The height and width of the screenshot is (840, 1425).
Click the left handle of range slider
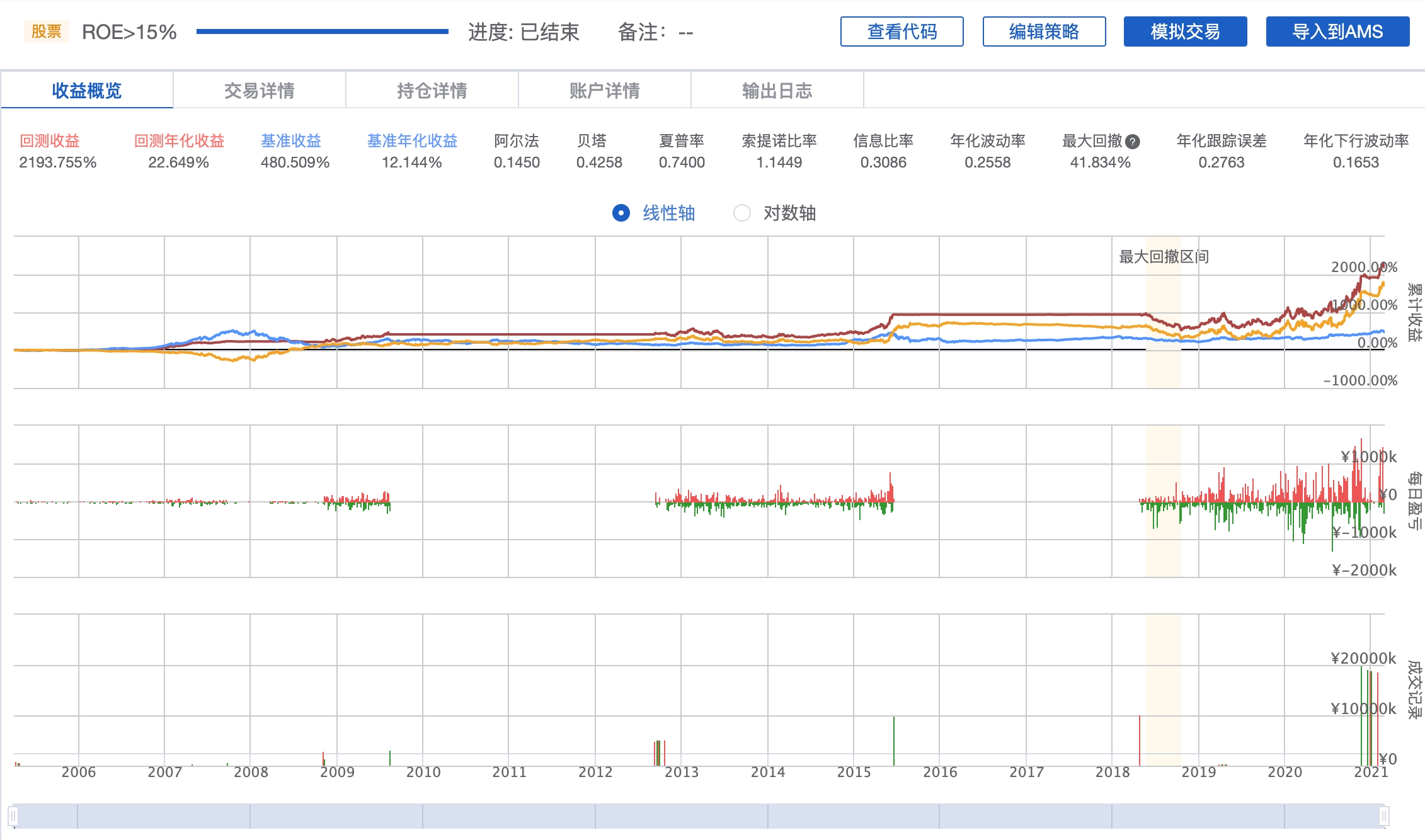[13, 817]
